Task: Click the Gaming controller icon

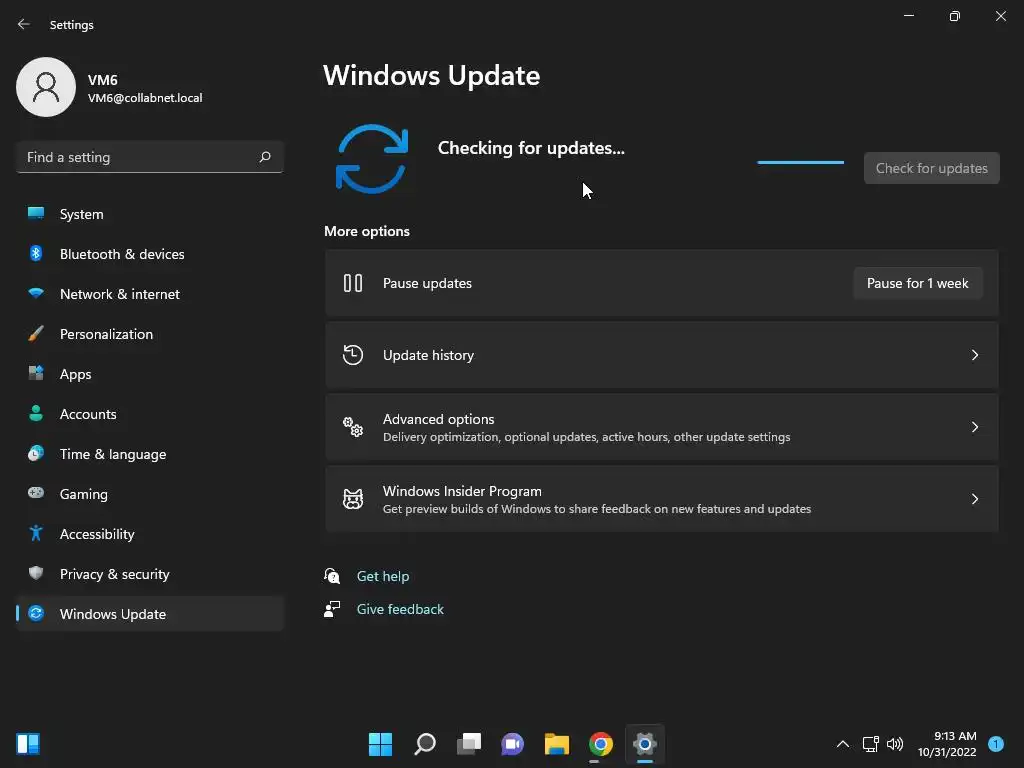Action: (36, 493)
